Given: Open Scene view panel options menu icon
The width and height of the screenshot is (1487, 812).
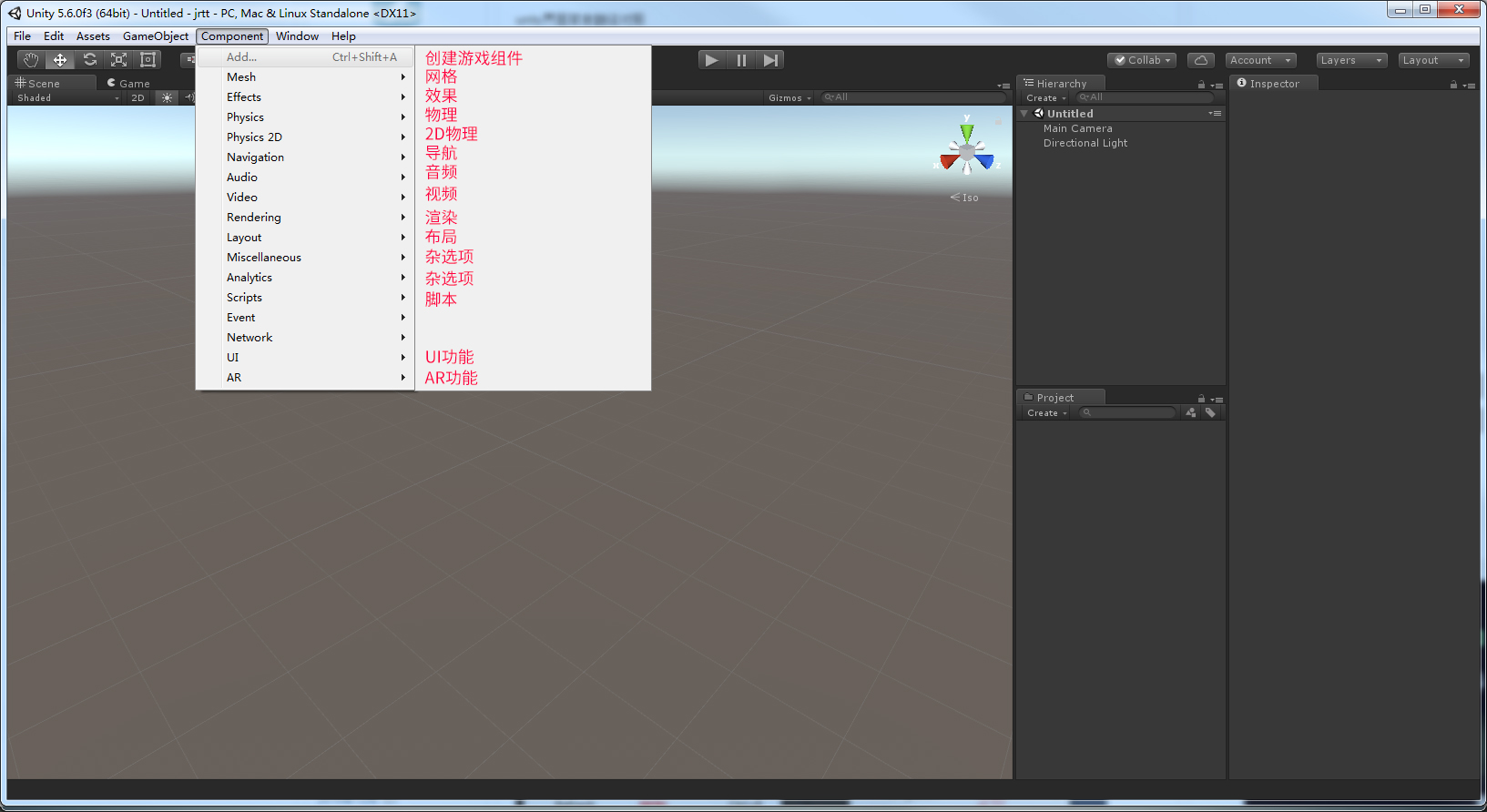Looking at the screenshot, I should [1003, 86].
